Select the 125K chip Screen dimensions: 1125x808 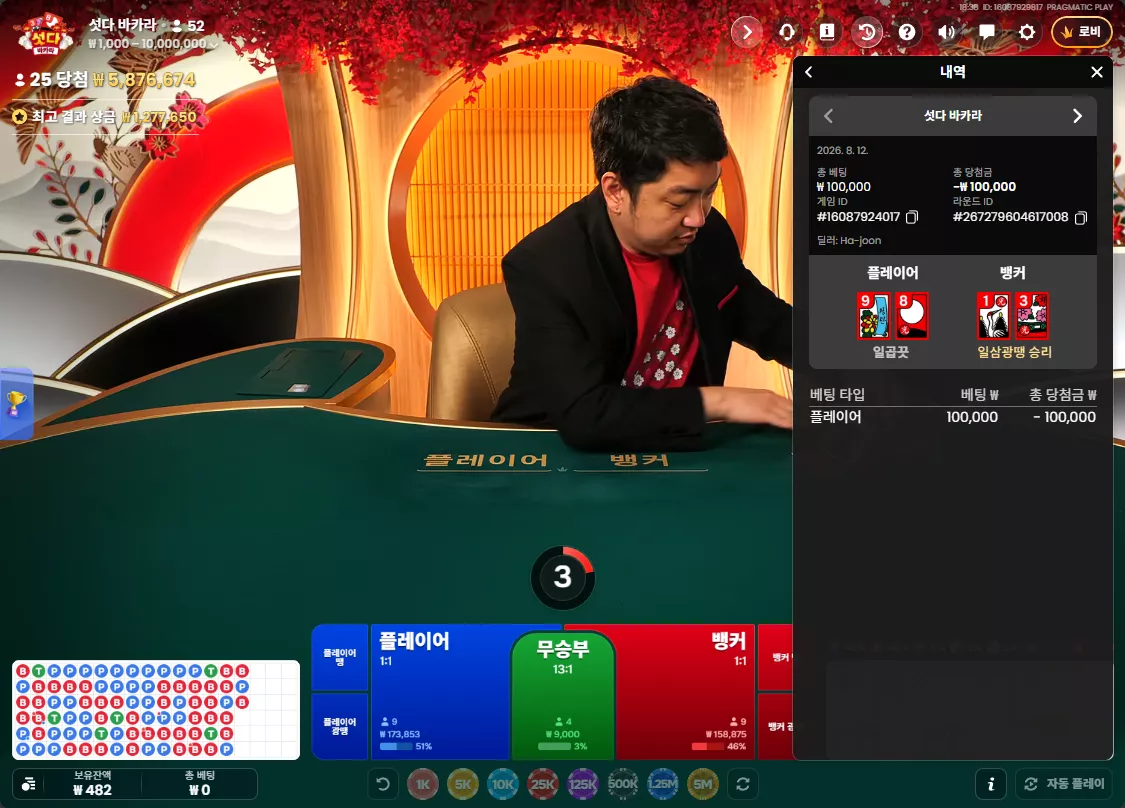click(x=583, y=784)
